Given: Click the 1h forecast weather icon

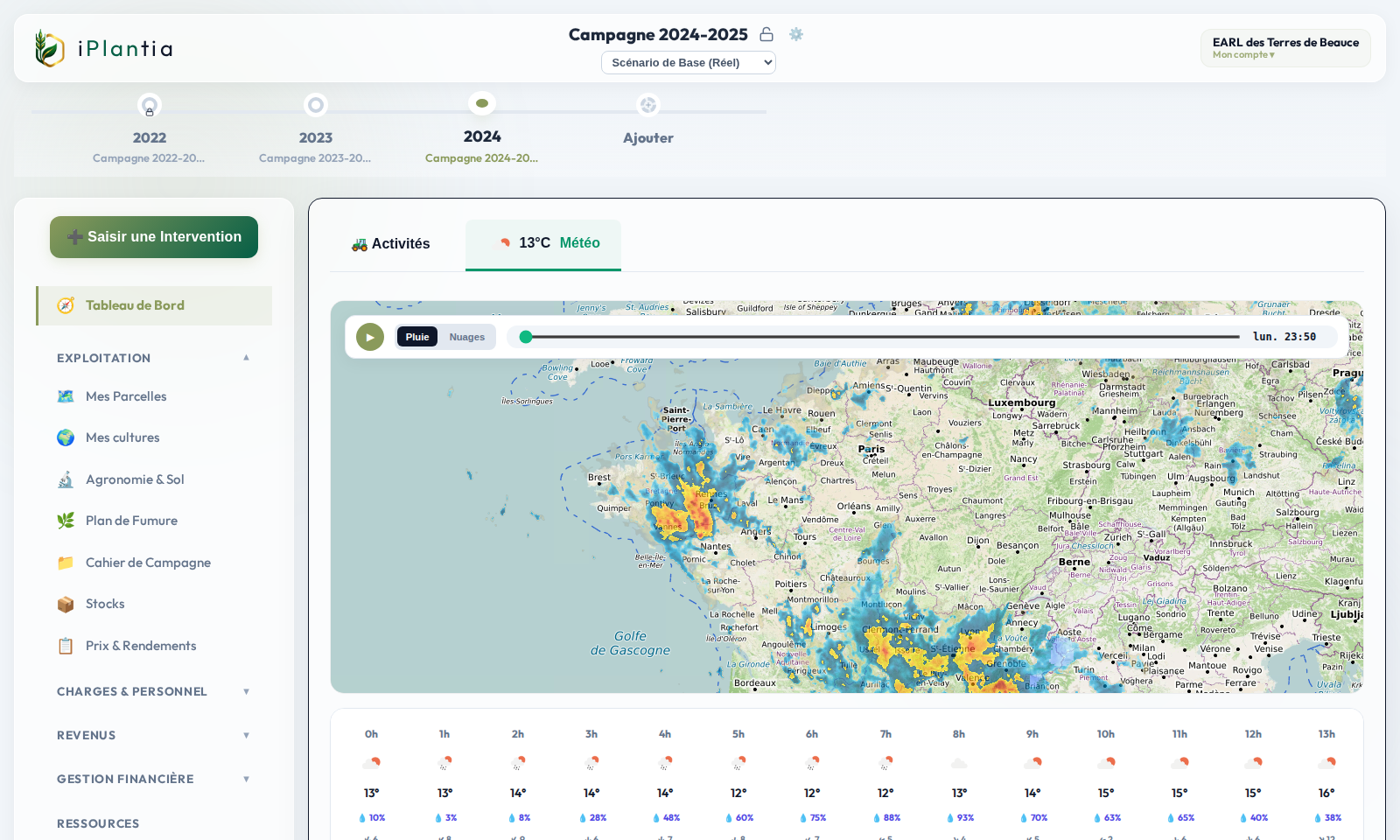Looking at the screenshot, I should [x=445, y=763].
